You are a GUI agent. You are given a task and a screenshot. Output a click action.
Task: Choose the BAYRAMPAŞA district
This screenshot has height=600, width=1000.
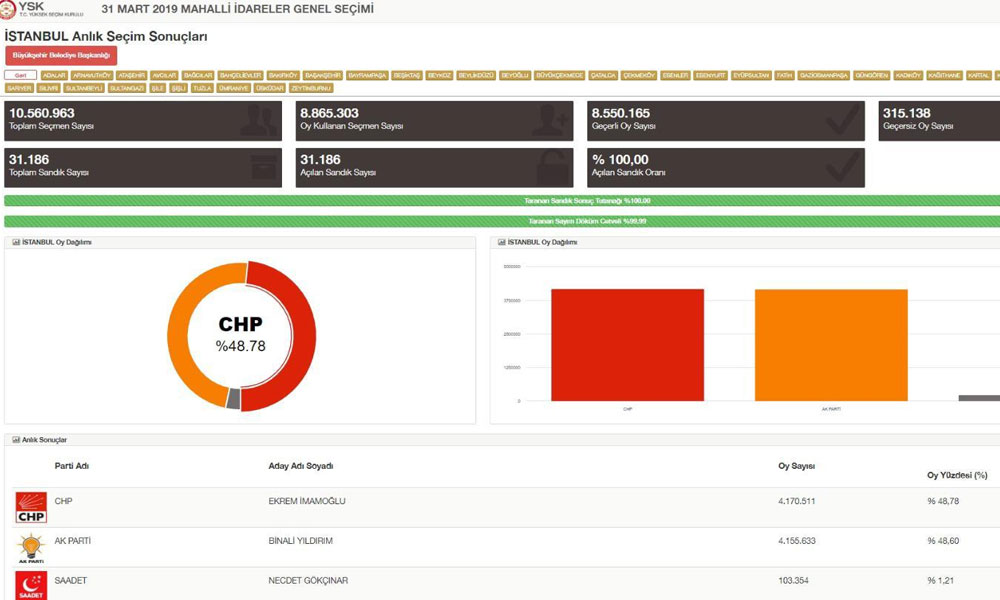click(367, 75)
